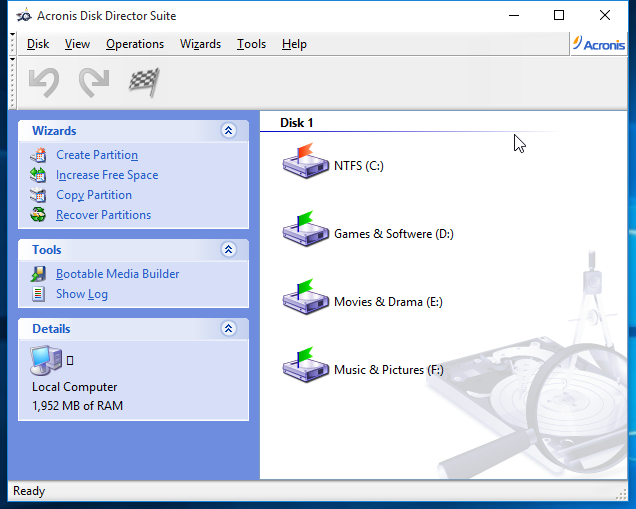
Task: Maximize the Acronis Disk Director window
Action: [559, 15]
